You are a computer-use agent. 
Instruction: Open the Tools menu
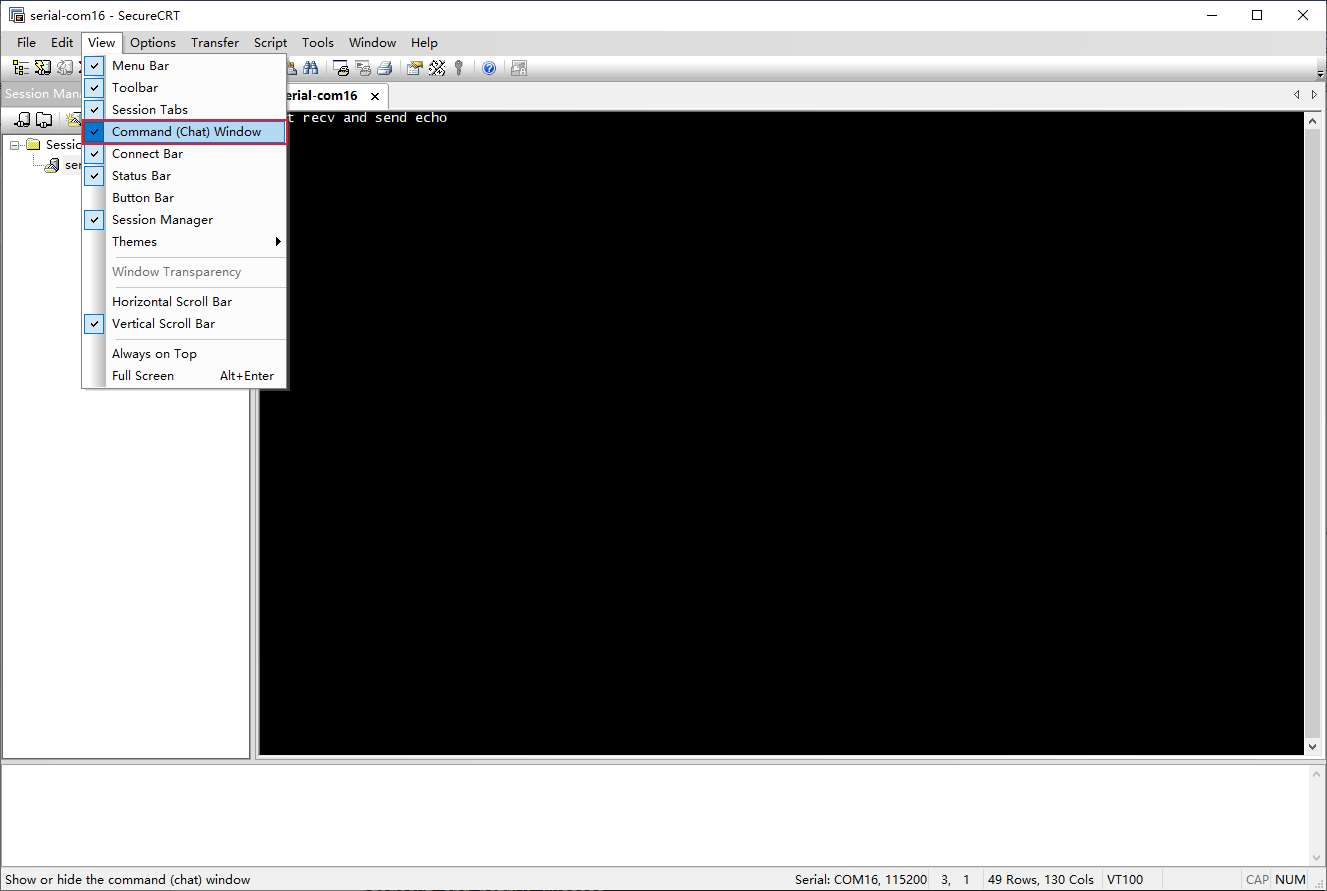click(318, 42)
